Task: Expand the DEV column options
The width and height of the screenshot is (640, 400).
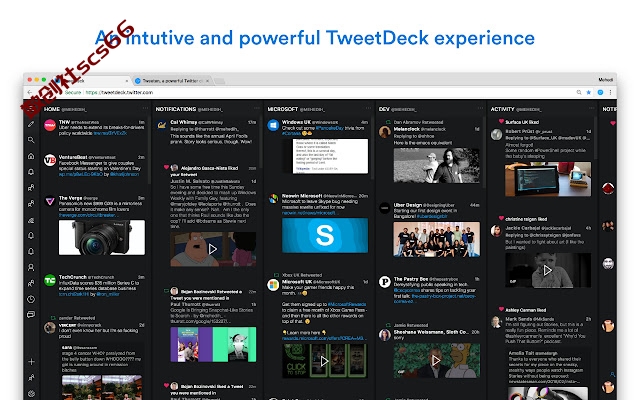Action: 480,109
